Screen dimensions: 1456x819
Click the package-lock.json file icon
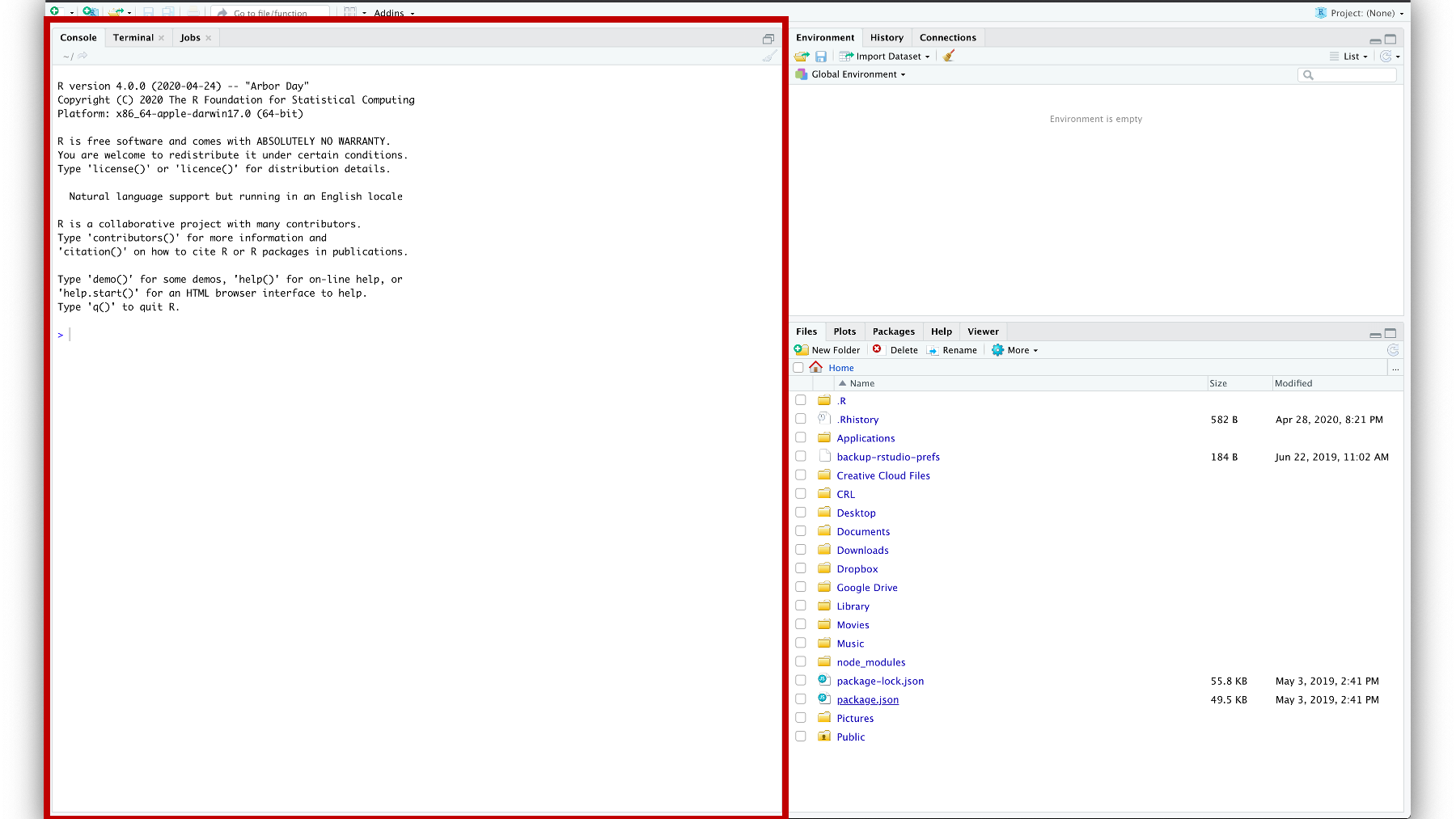pos(824,681)
